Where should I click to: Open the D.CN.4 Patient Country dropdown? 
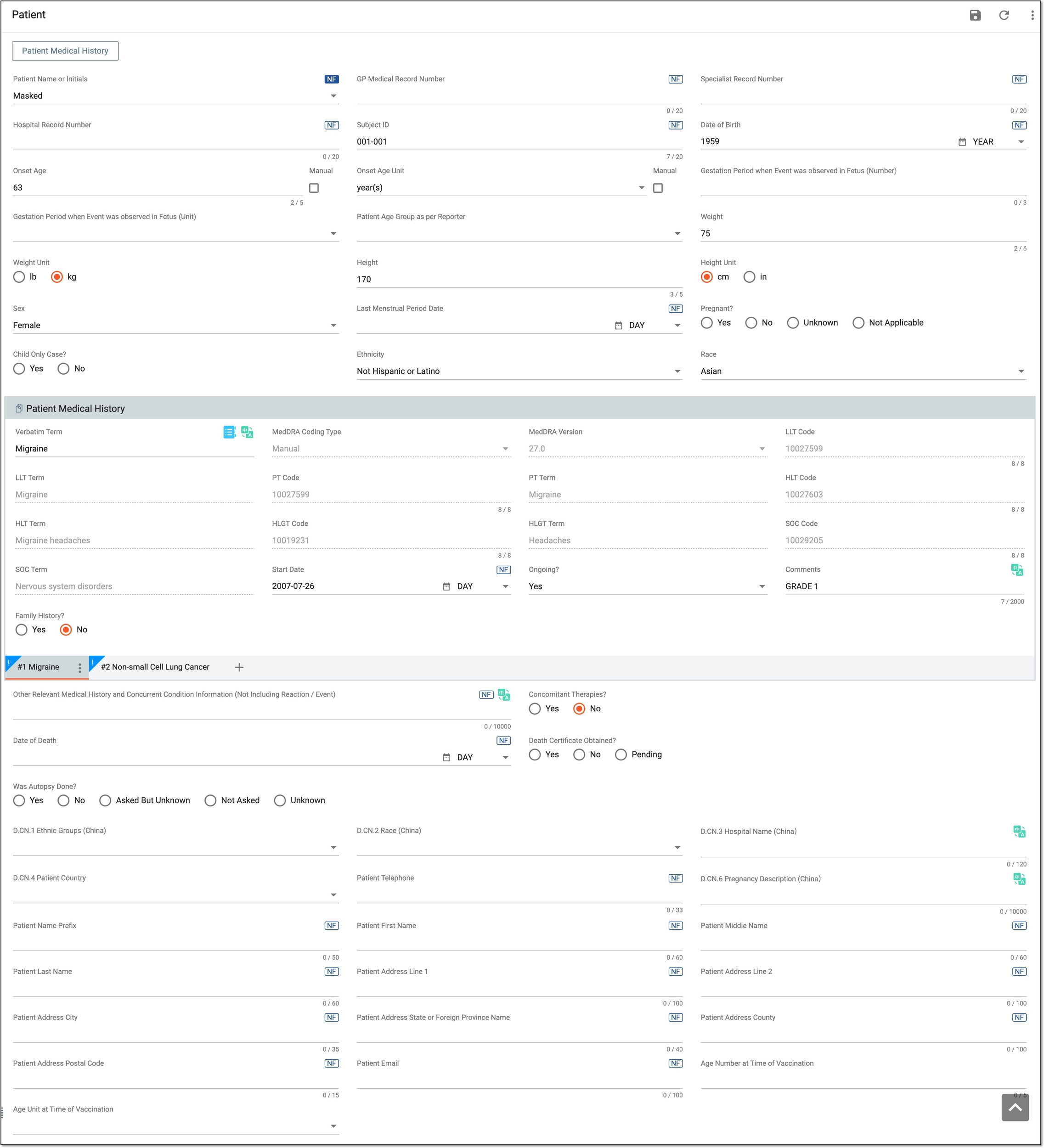[x=175, y=895]
